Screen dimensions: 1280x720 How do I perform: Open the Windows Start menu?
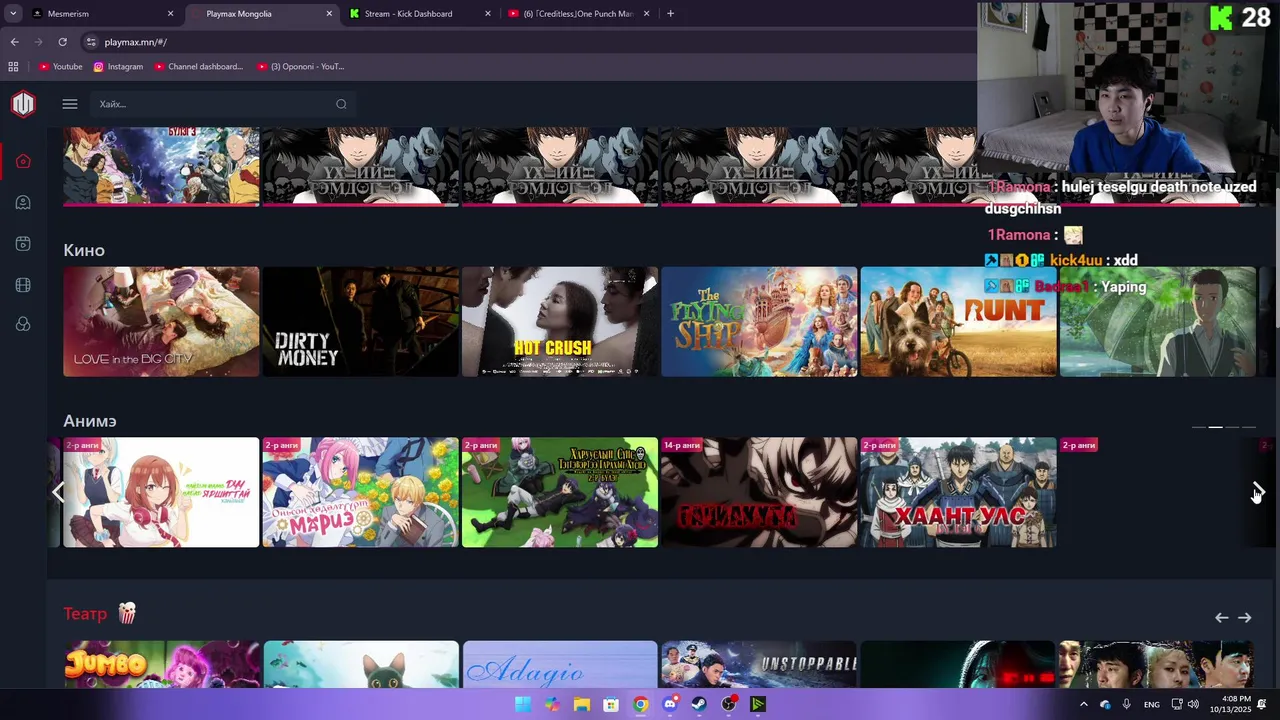tap(523, 704)
